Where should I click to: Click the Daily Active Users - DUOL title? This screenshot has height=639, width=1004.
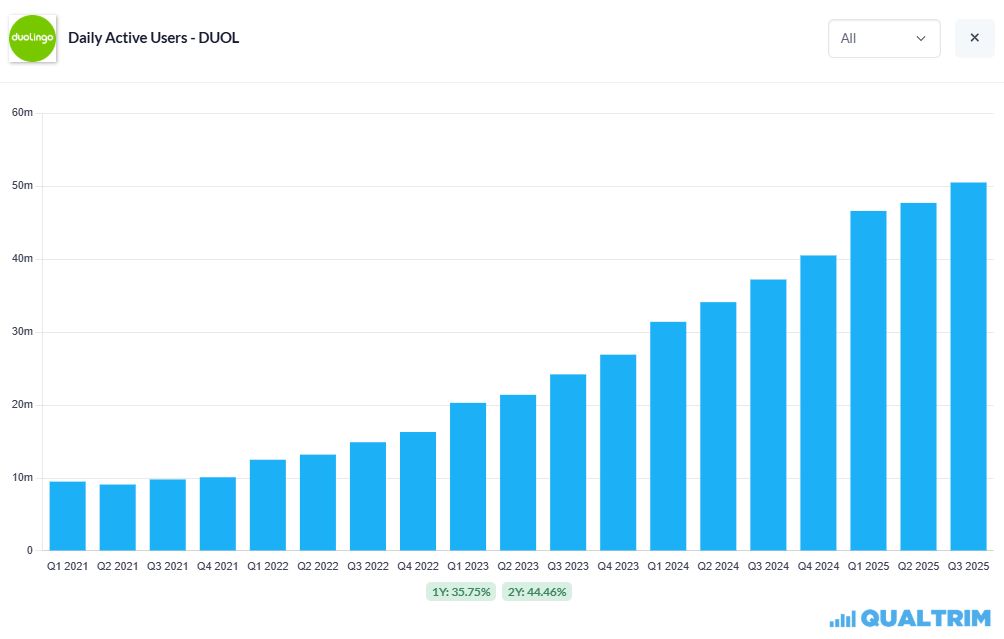coord(154,38)
